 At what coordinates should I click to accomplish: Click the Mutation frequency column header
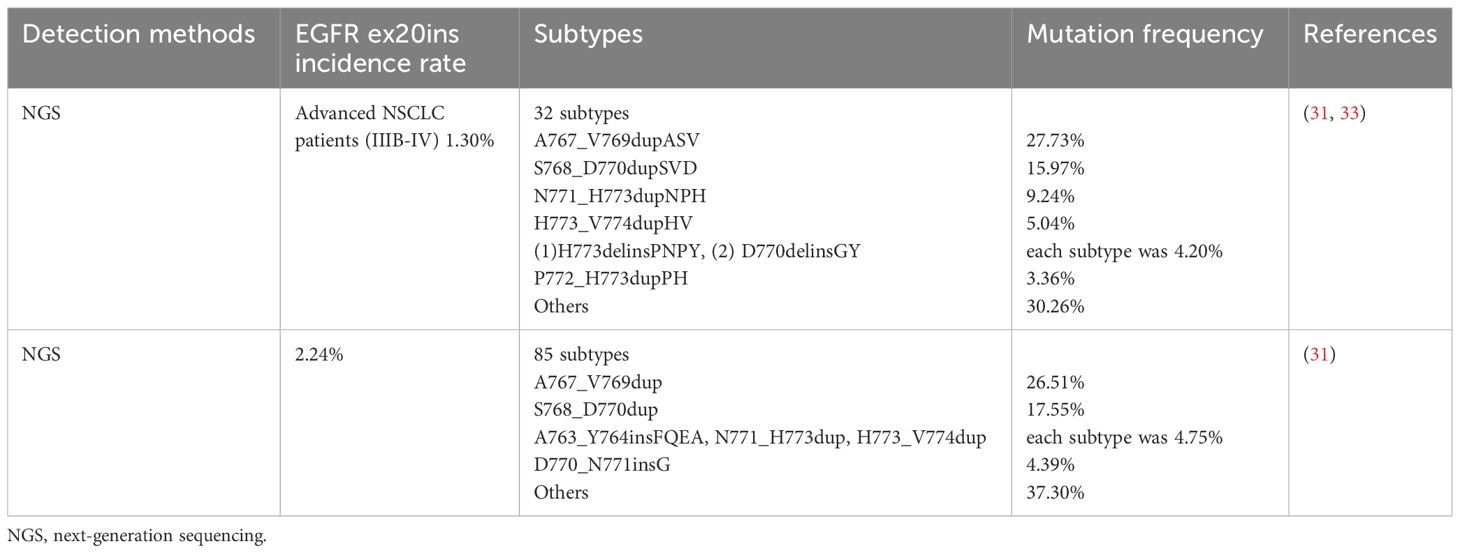tap(1145, 34)
